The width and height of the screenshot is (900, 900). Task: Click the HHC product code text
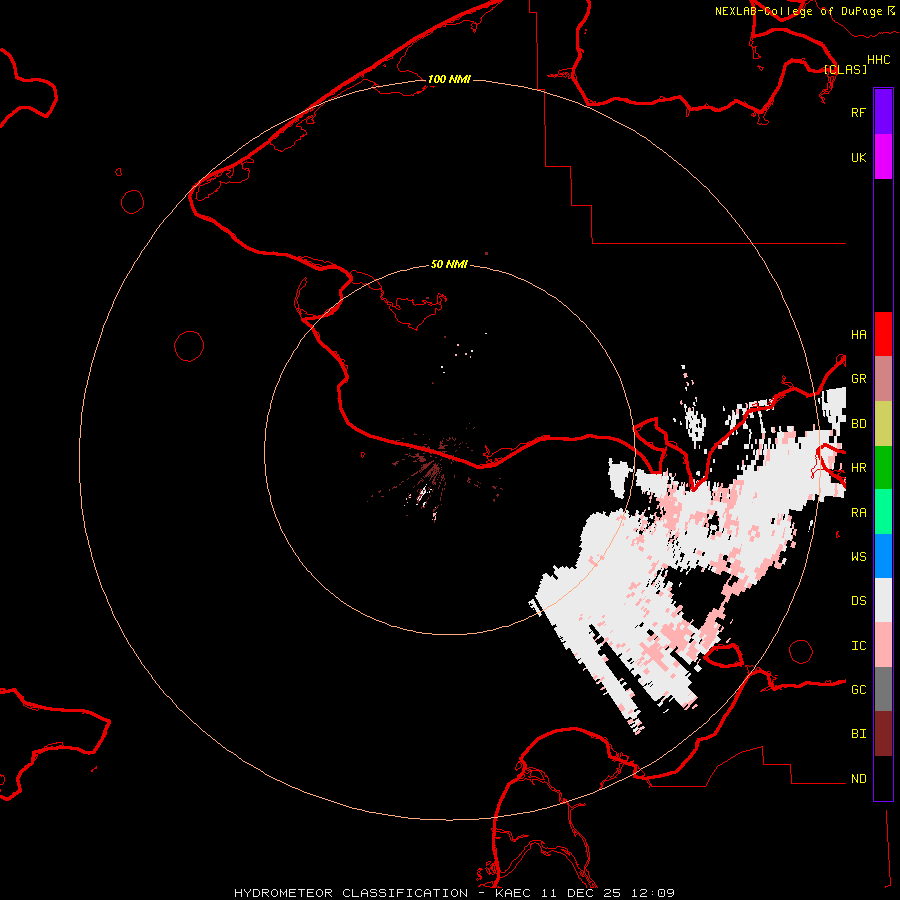click(878, 60)
